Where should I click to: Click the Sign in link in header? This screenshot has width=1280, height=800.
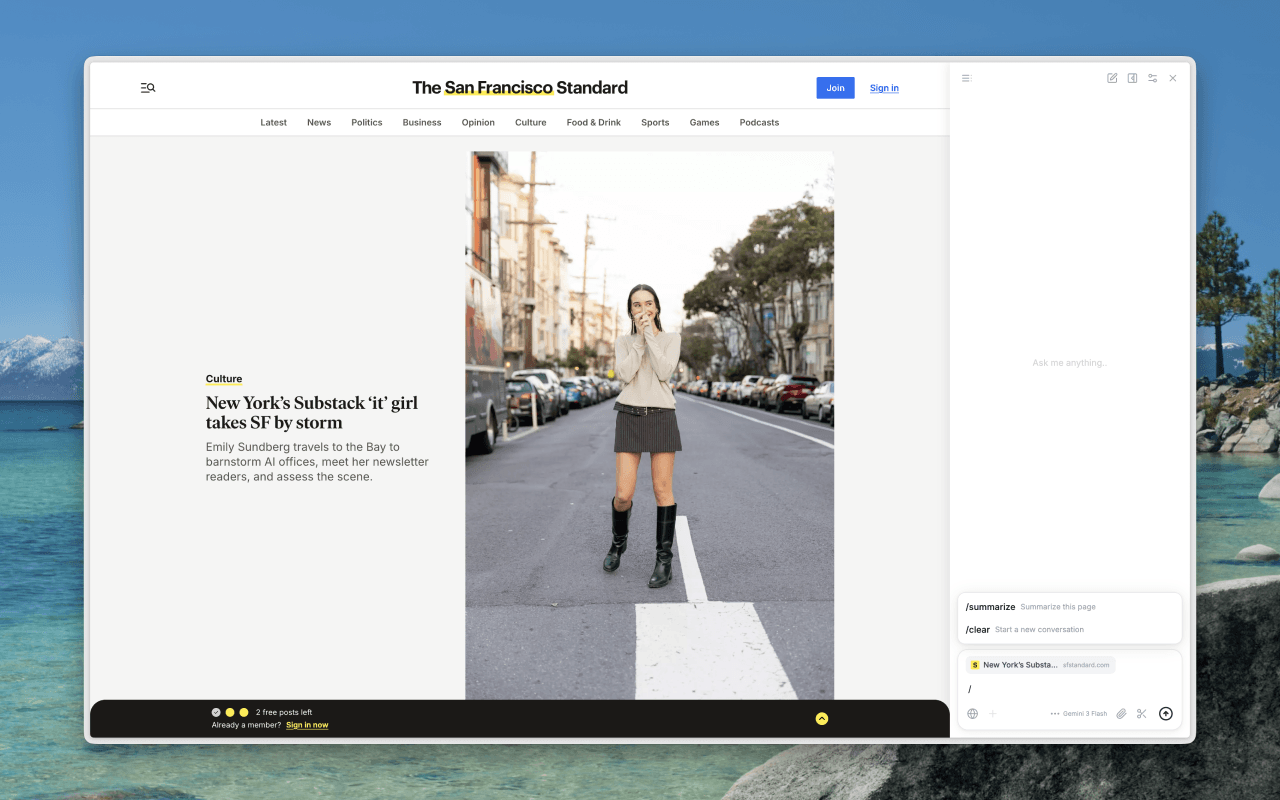(884, 88)
